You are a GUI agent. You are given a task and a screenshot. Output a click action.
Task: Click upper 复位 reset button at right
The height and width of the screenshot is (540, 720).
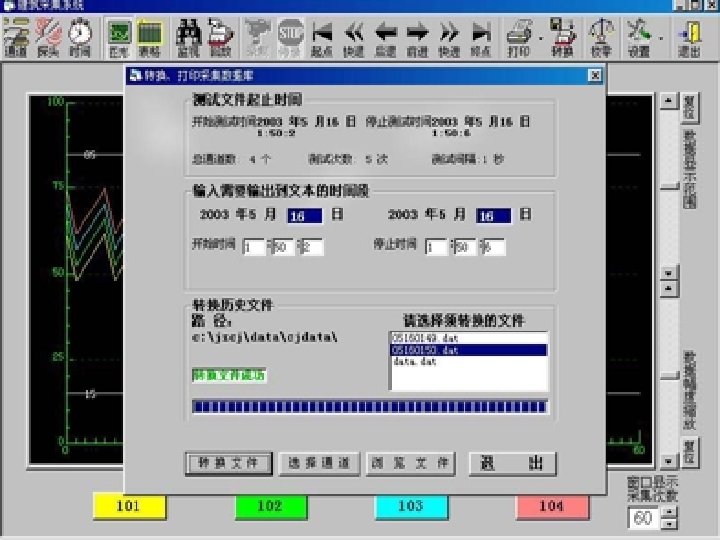tap(689, 108)
